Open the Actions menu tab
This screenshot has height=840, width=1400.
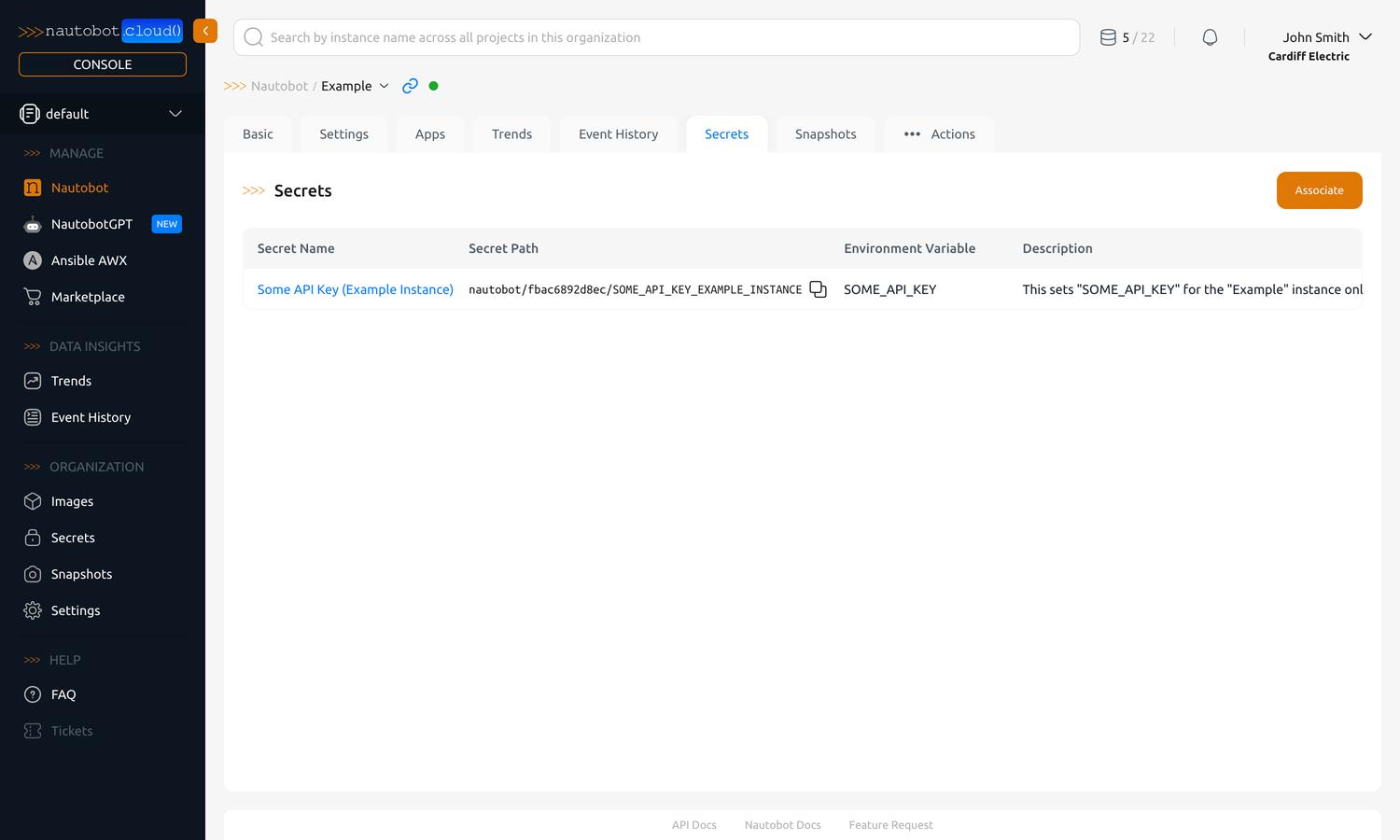click(939, 134)
